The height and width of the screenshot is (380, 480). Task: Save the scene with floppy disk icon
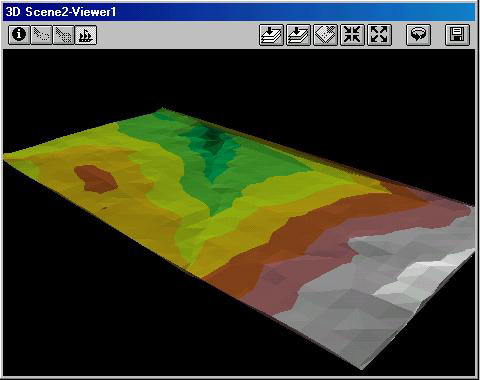click(x=457, y=35)
